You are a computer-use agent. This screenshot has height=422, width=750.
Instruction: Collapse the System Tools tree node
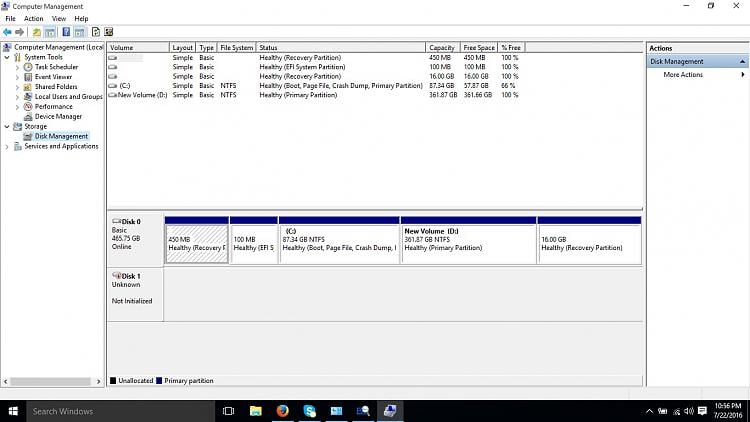click(7, 57)
